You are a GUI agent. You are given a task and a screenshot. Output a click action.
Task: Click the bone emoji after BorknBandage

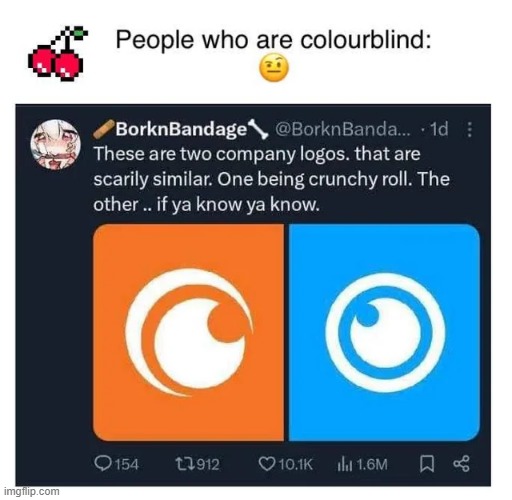[x=258, y=130]
